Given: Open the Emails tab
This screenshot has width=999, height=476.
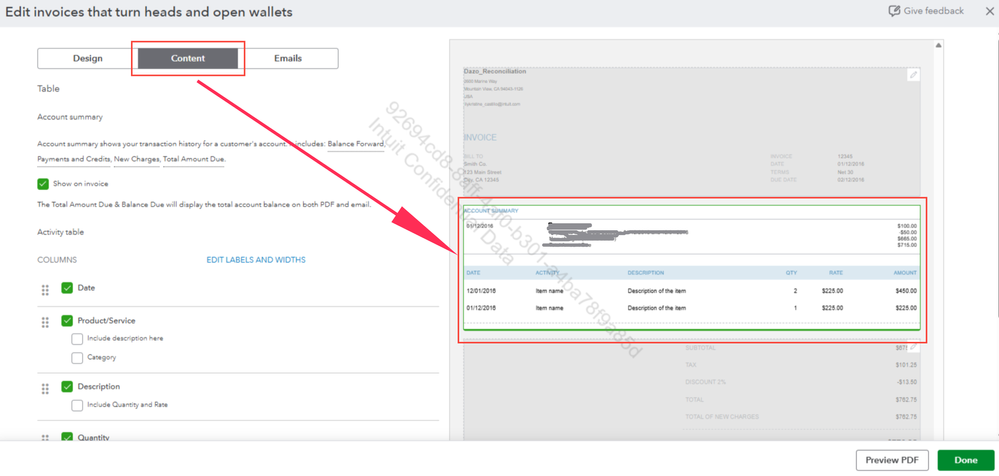Looking at the screenshot, I should click(288, 58).
